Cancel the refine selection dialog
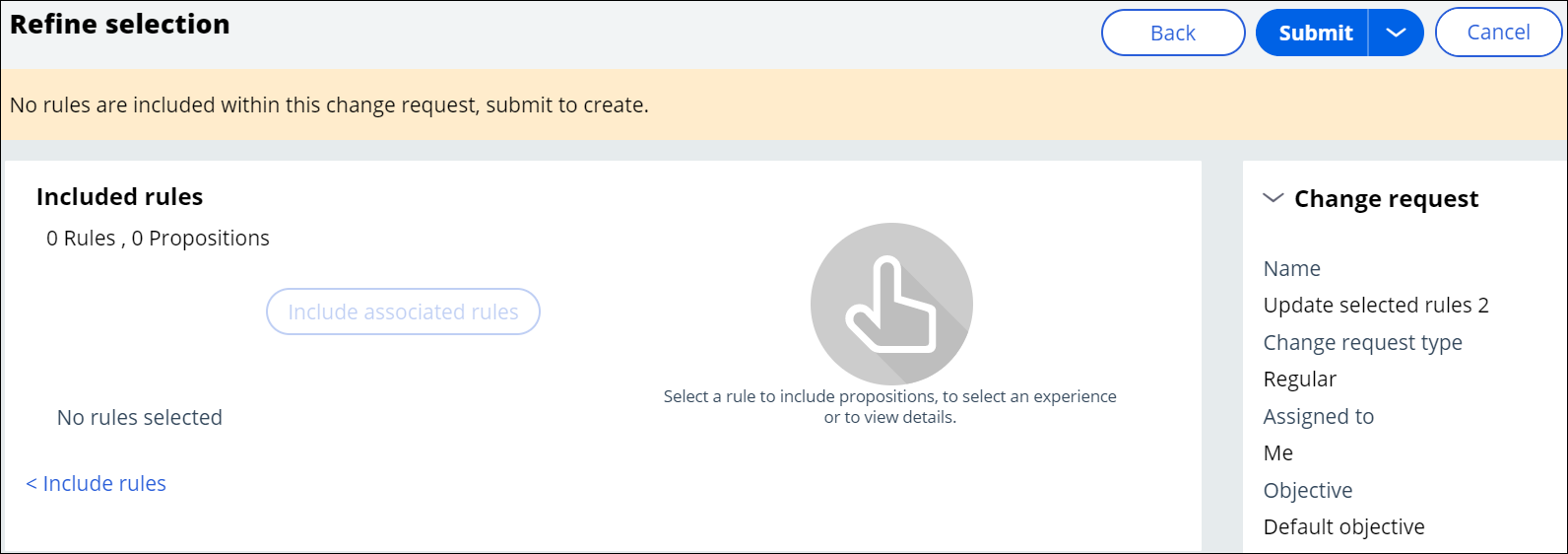This screenshot has height=554, width=1568. (1497, 33)
